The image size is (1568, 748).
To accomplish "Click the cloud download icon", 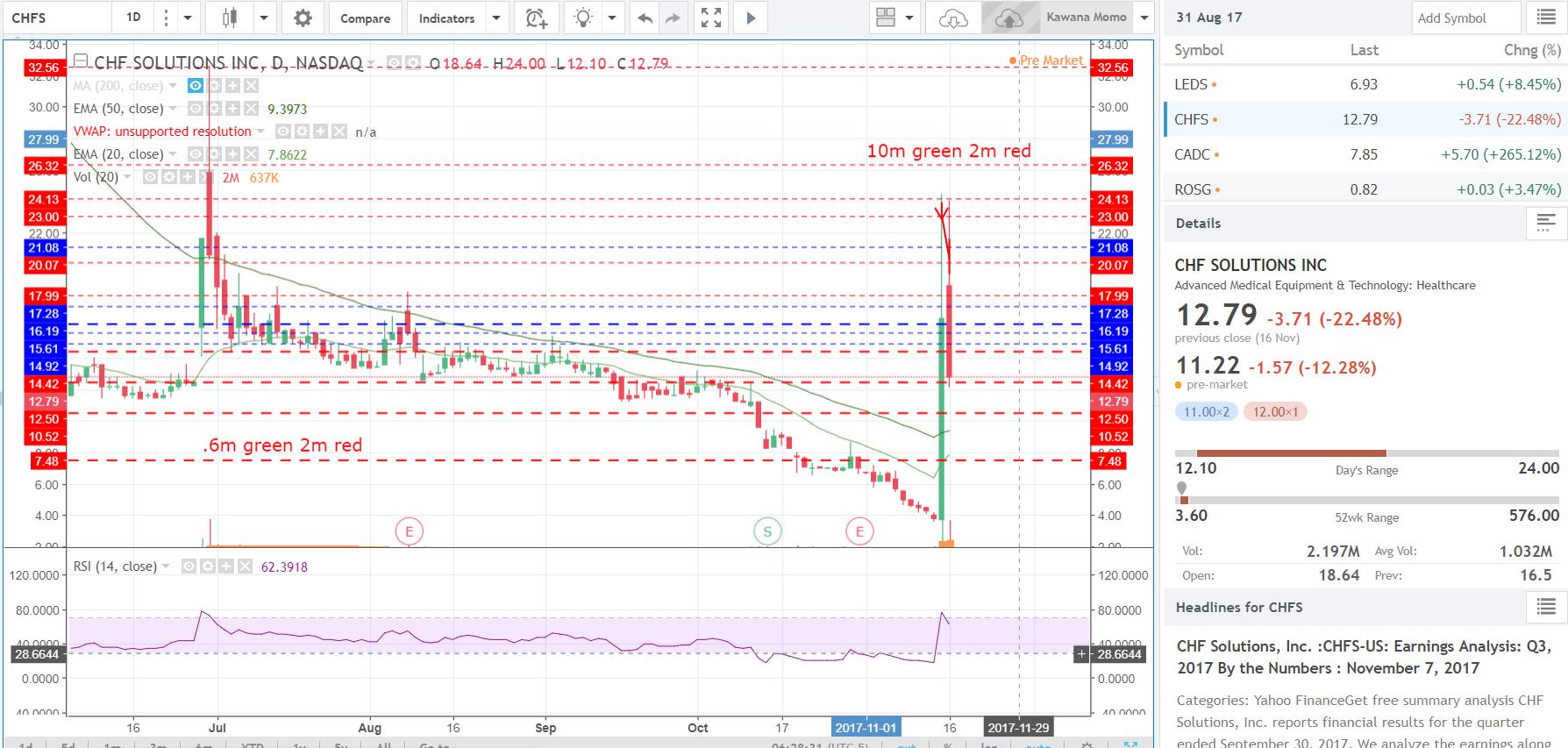I will [x=952, y=18].
